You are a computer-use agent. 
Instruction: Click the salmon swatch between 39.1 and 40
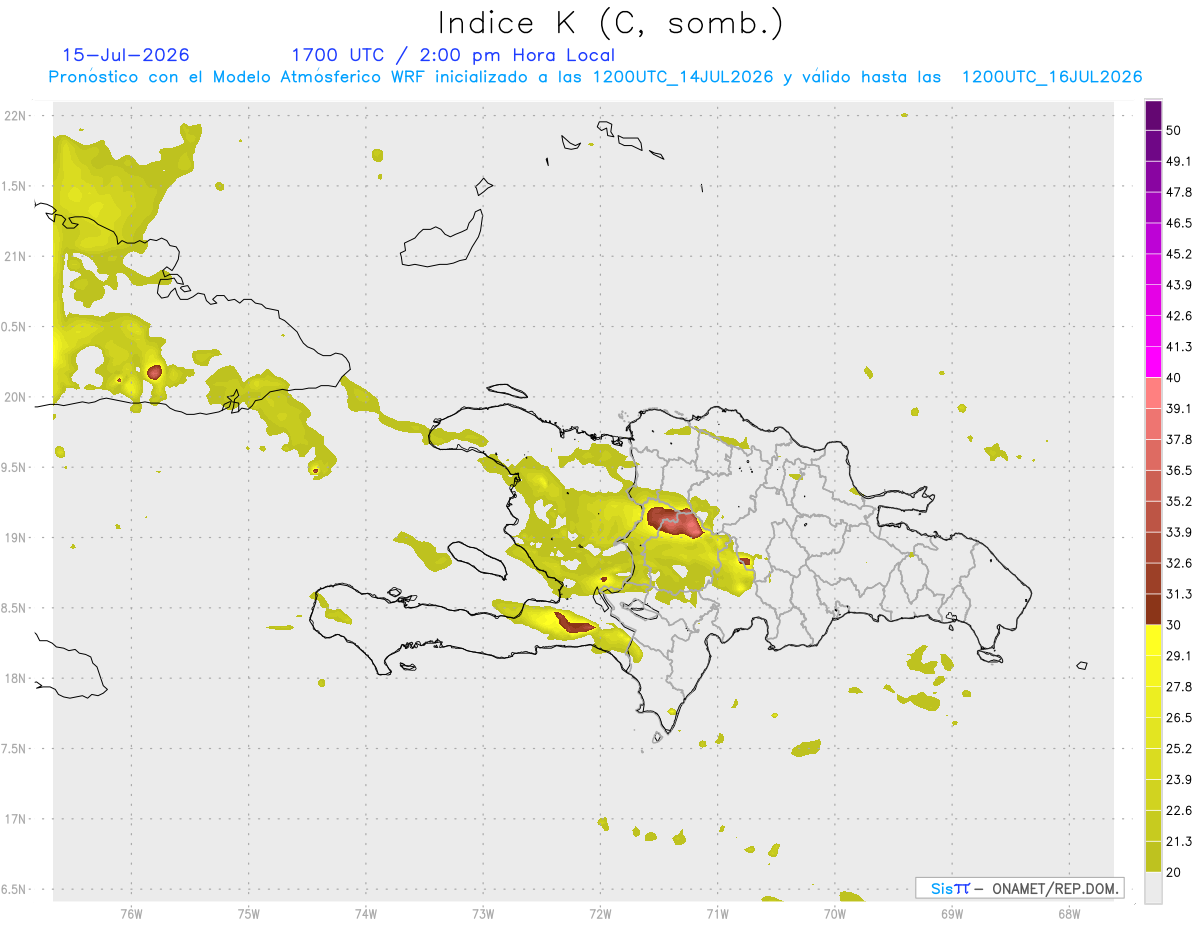coord(1153,393)
